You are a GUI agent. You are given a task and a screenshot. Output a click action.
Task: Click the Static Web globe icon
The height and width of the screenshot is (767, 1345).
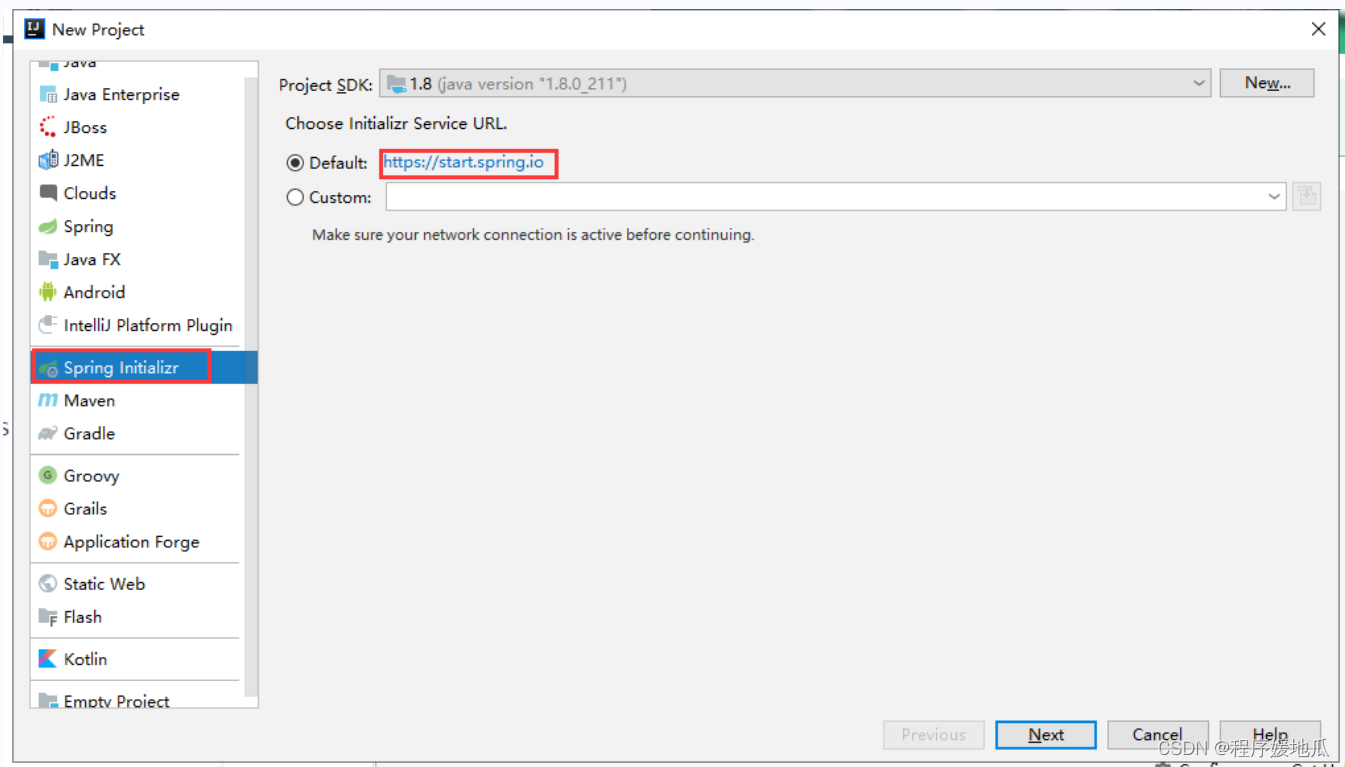pos(47,584)
